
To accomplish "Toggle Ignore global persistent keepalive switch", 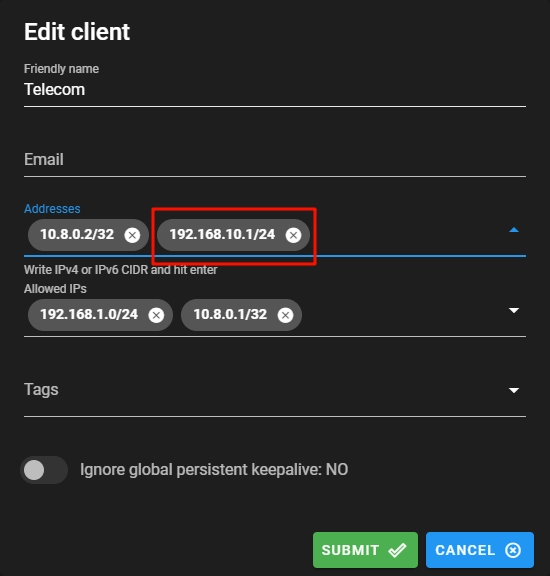I will [x=44, y=470].
